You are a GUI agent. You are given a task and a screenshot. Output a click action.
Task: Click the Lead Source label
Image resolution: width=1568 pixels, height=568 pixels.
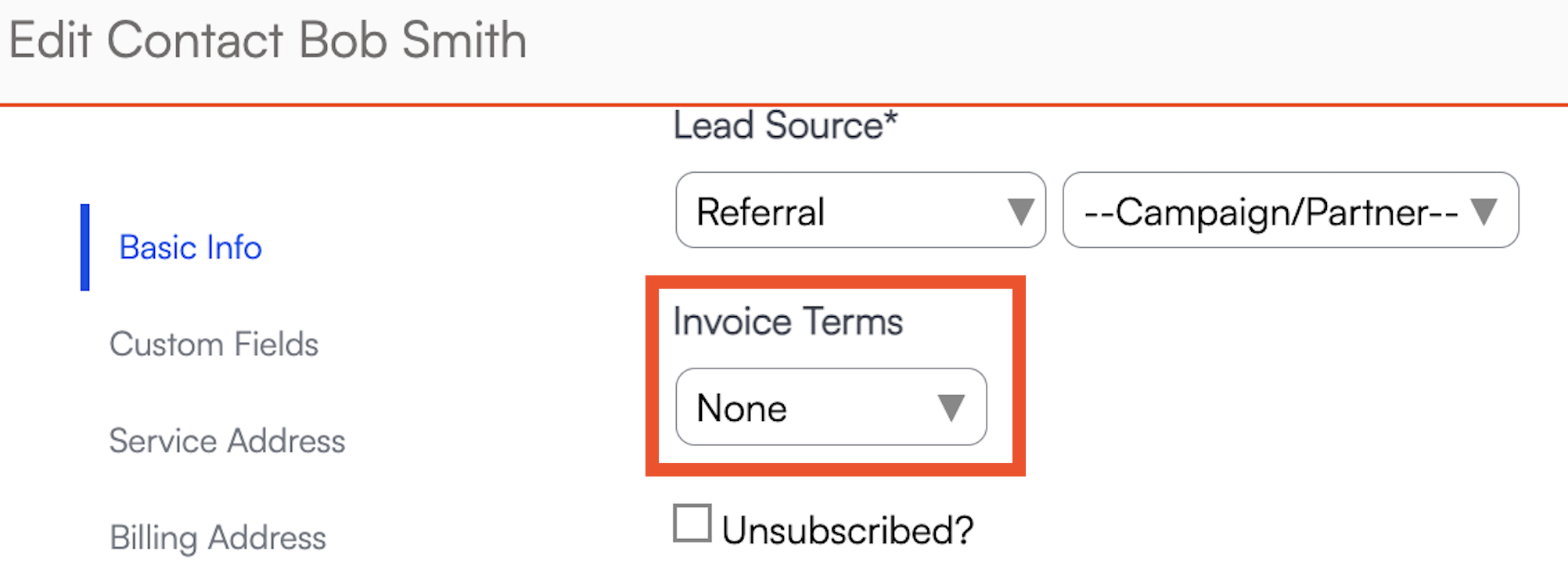tap(785, 126)
